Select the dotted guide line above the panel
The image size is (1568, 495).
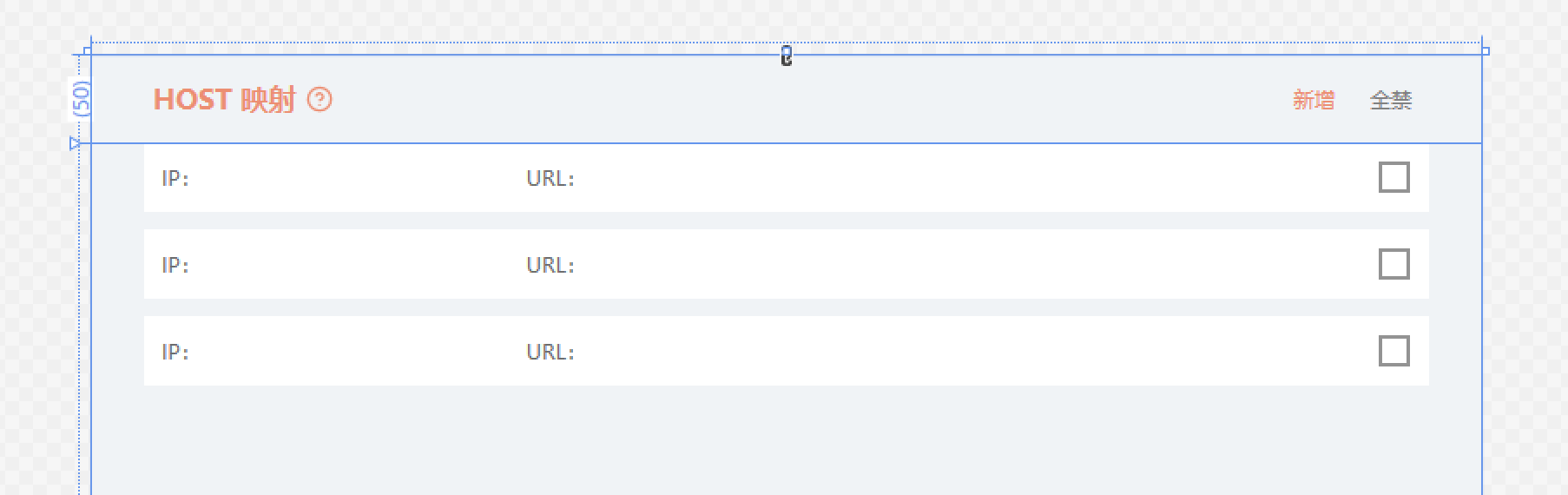786,42
